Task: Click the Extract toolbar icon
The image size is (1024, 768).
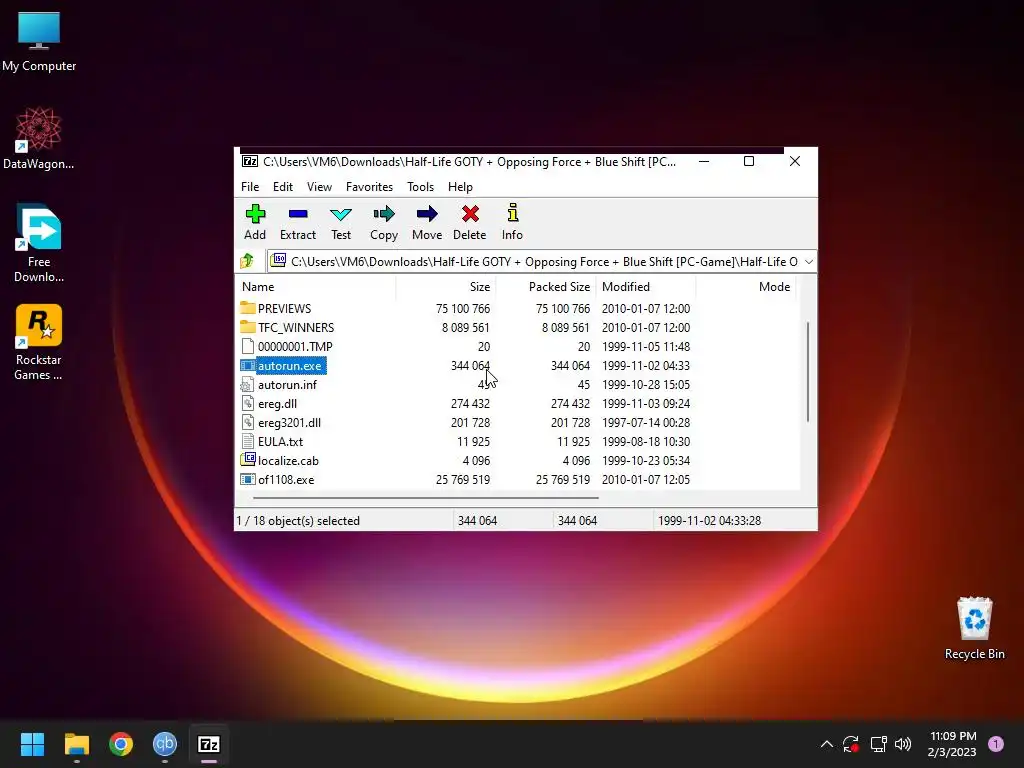Action: (x=298, y=214)
